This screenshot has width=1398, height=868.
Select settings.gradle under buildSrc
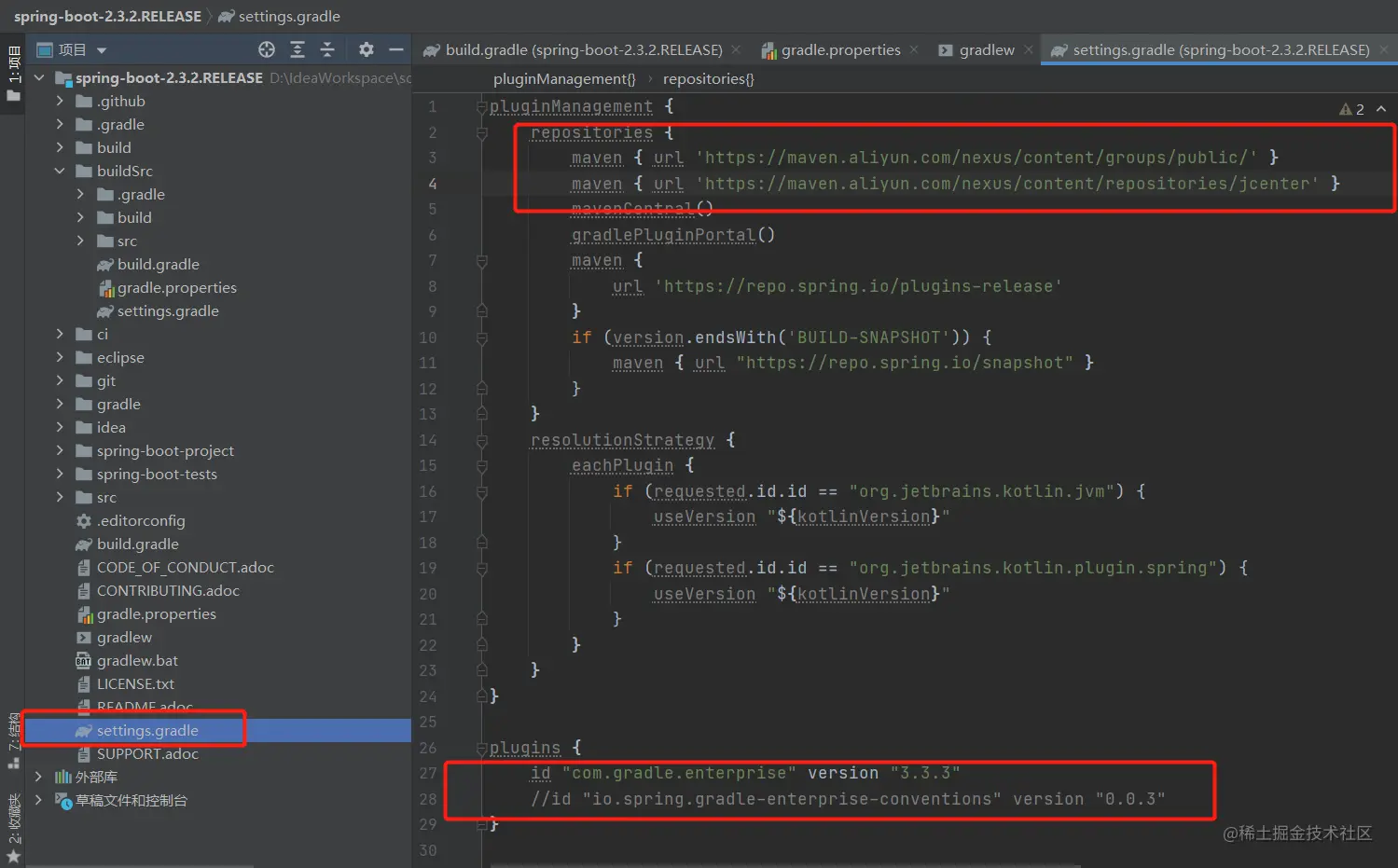(x=158, y=310)
